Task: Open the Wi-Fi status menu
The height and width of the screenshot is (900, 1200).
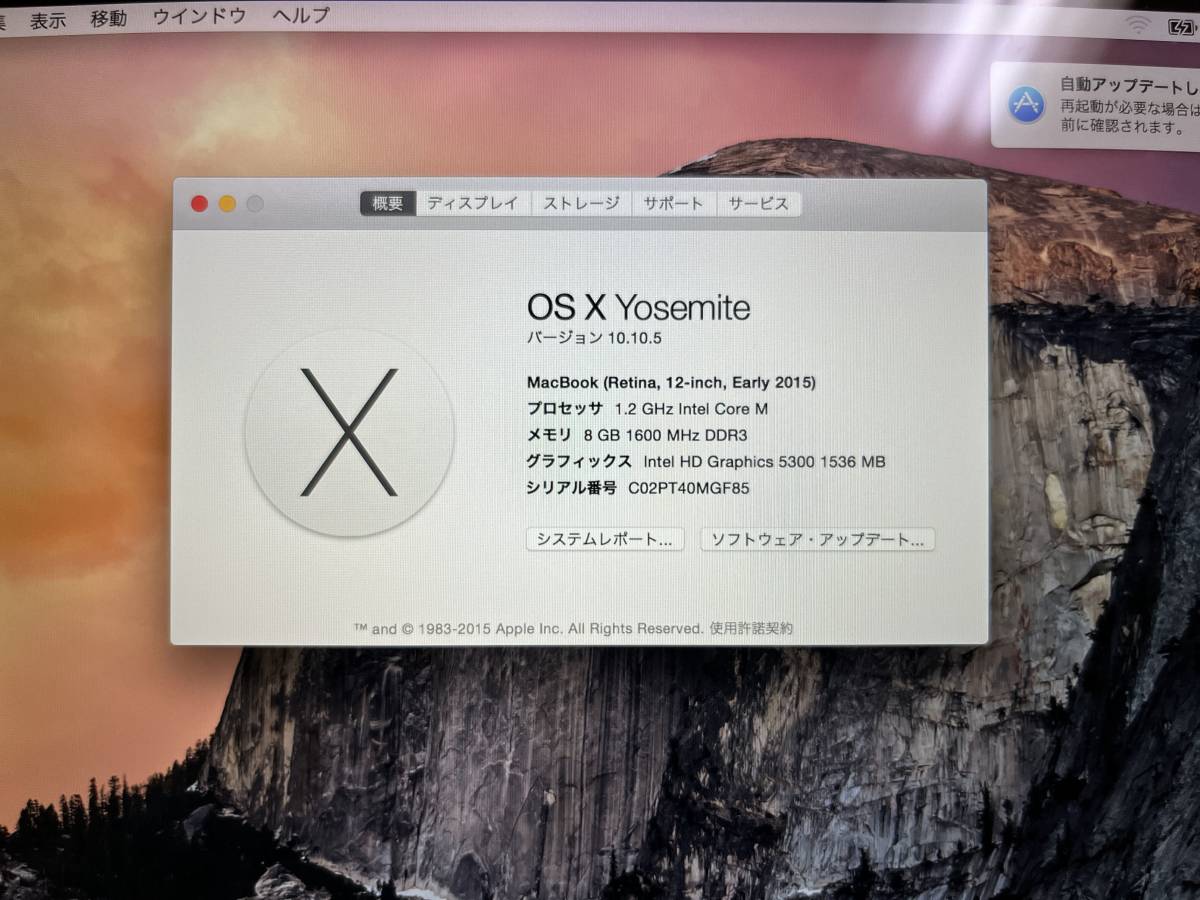Action: coord(1137,24)
